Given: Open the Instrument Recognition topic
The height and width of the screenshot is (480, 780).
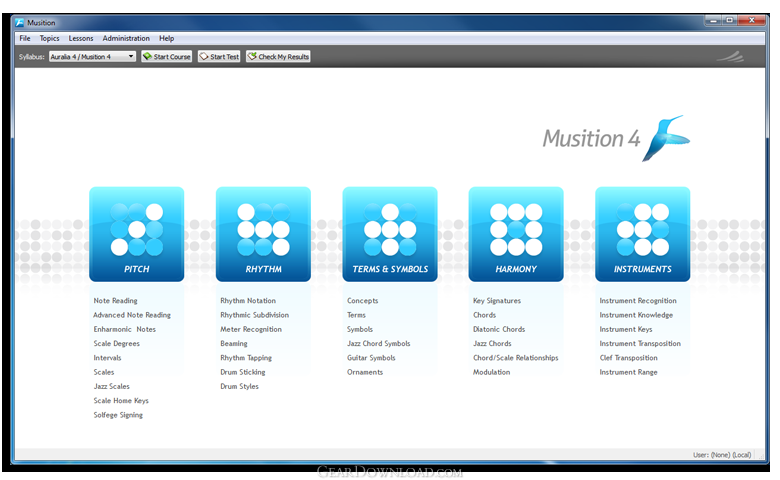Looking at the screenshot, I should pyautogui.click(x=638, y=300).
